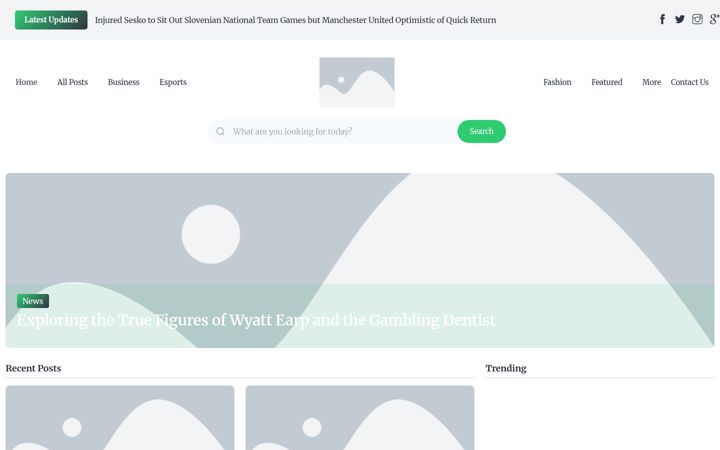This screenshot has height=450, width=720.
Task: Click the magnifier icon in search bar
Action: coord(220,131)
